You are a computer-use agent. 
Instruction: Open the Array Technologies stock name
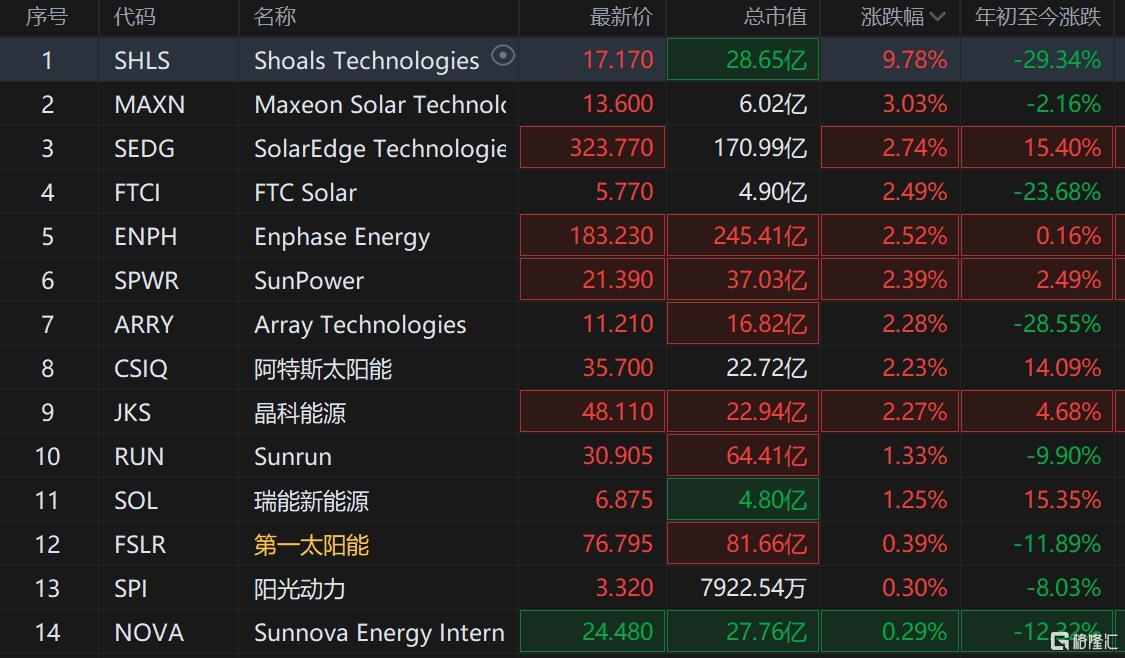tap(360, 325)
